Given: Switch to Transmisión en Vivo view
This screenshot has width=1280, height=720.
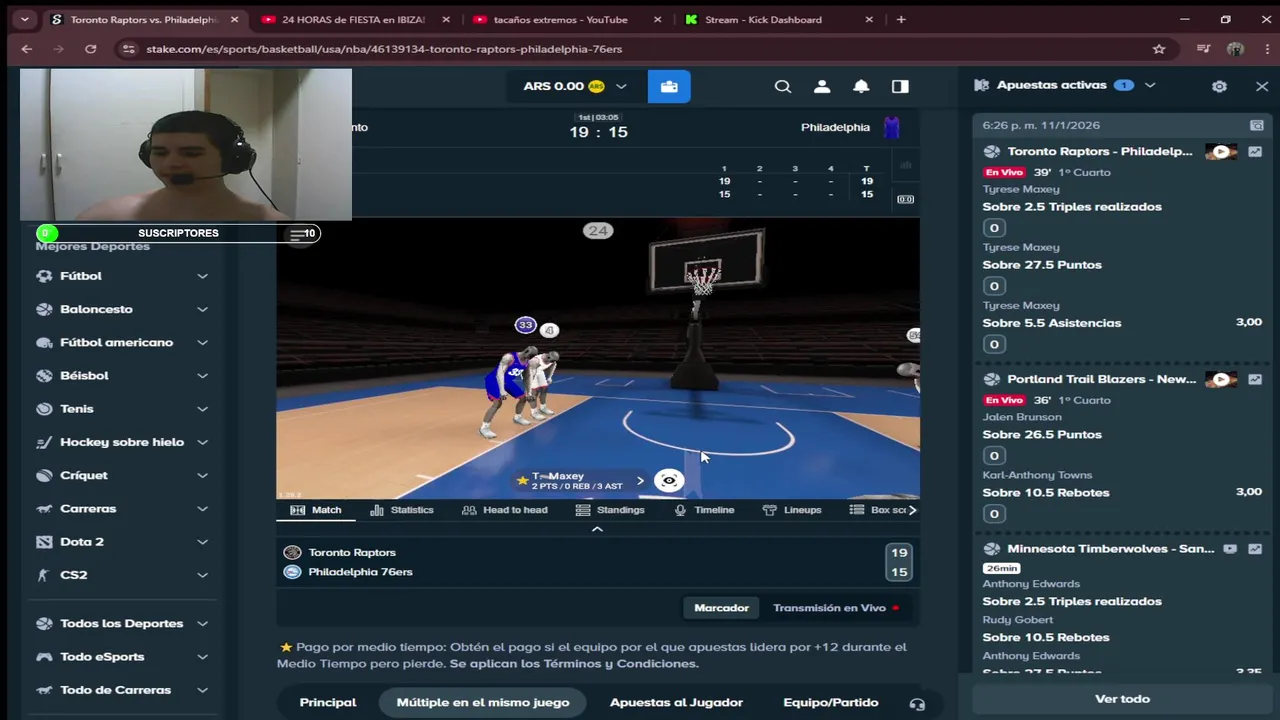Looking at the screenshot, I should (836, 608).
